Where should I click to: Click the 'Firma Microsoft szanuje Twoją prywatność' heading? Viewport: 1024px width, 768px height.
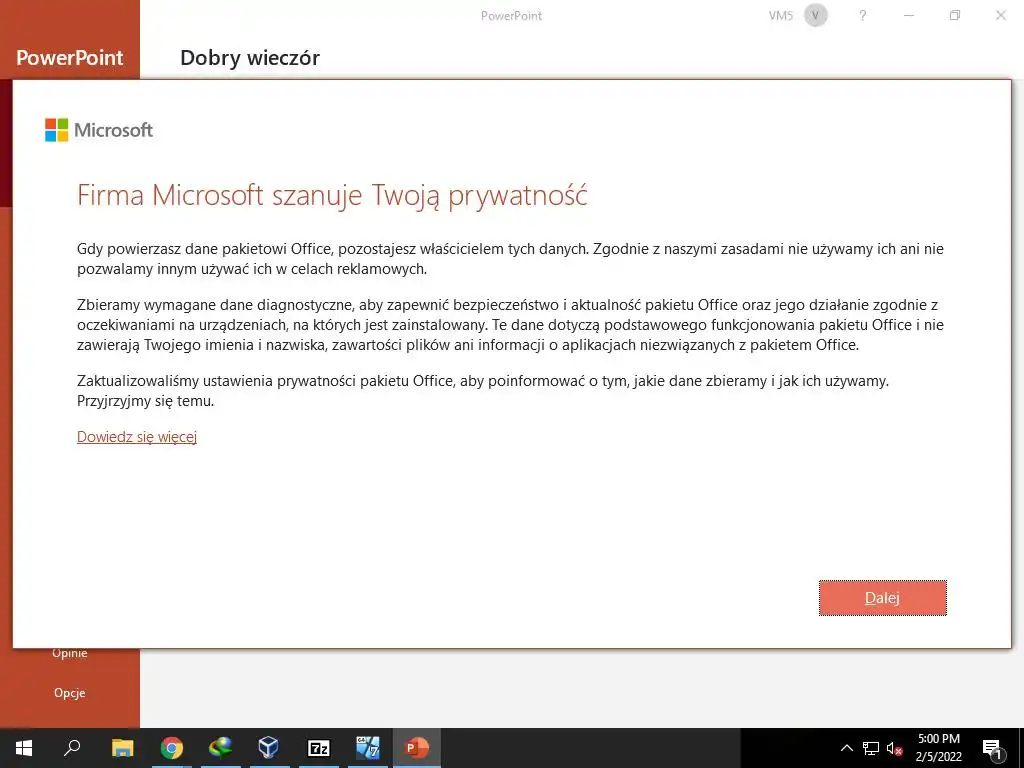coord(332,195)
